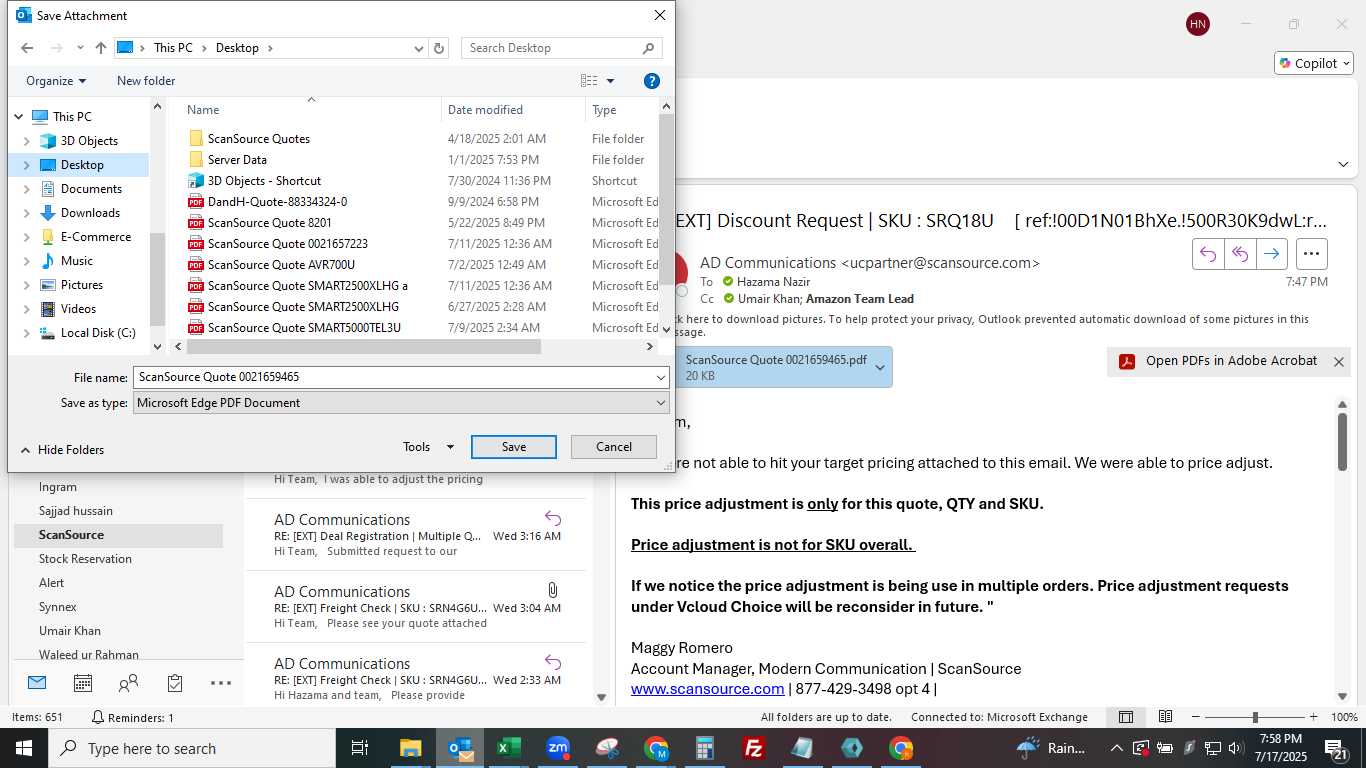Screen dimensions: 1366x768
Task: Open File name history dropdown arrow
Action: point(660,378)
